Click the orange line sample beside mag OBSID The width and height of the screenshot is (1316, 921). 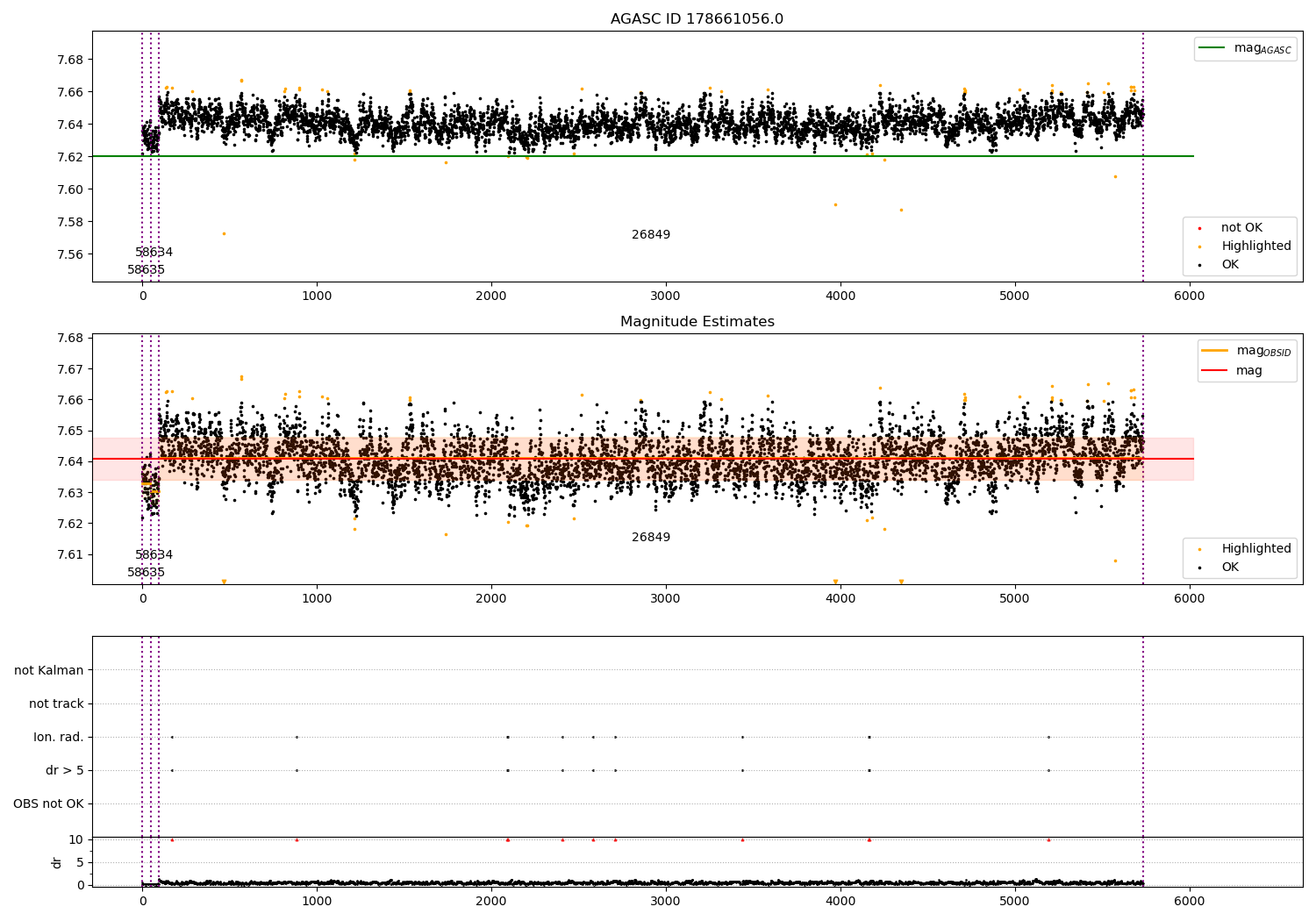tap(1215, 351)
